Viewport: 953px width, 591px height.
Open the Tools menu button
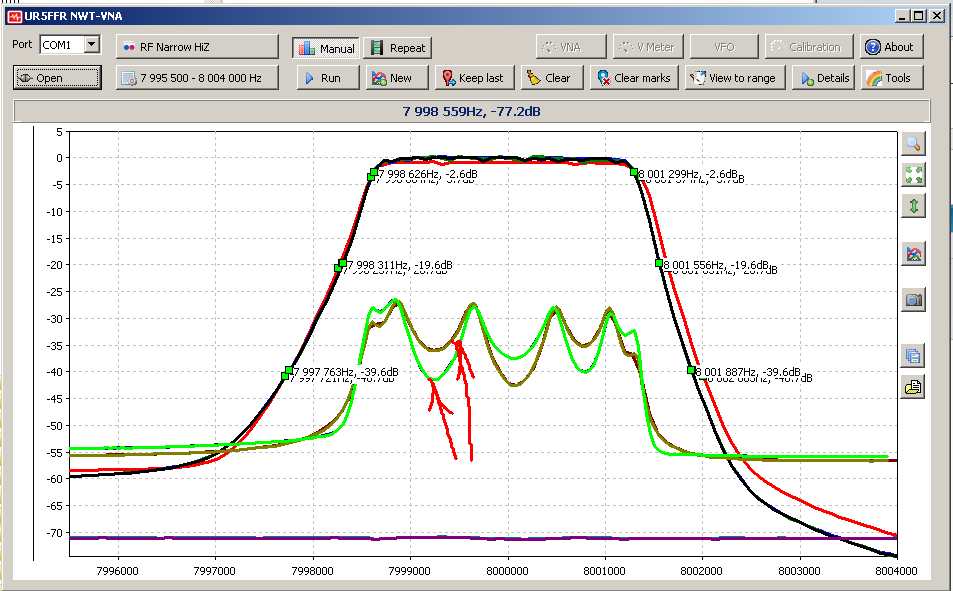(x=892, y=78)
